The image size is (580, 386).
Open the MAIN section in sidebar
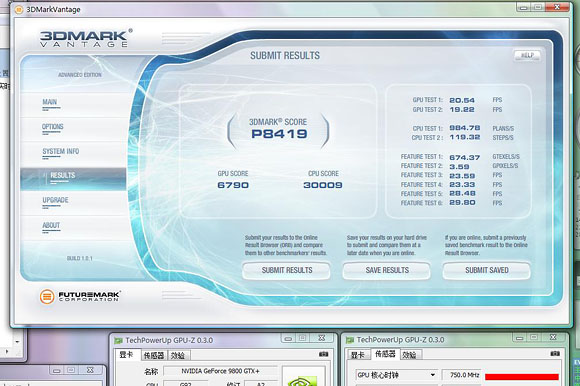pyautogui.click(x=50, y=102)
